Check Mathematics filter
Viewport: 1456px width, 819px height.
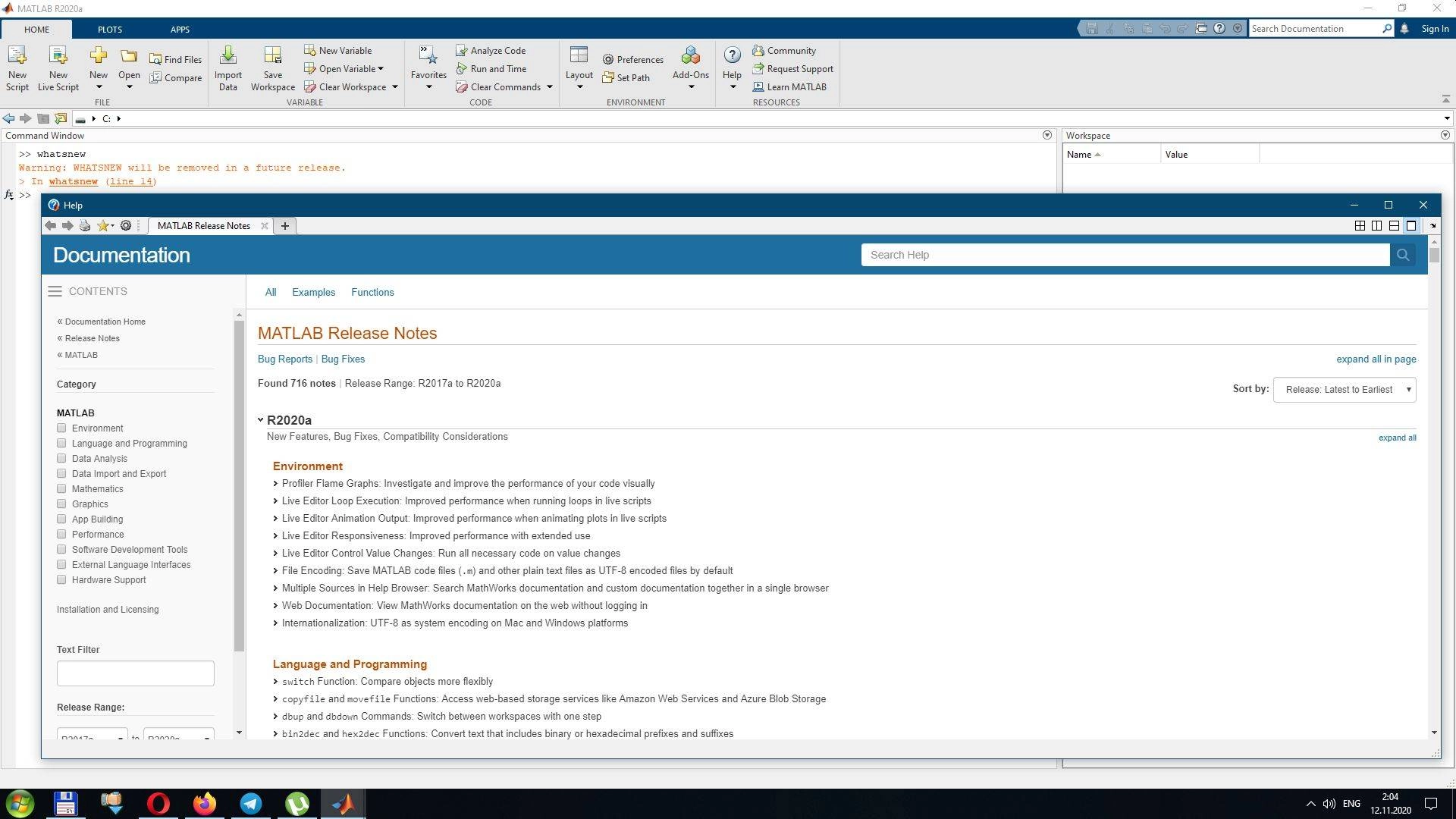[x=61, y=488]
